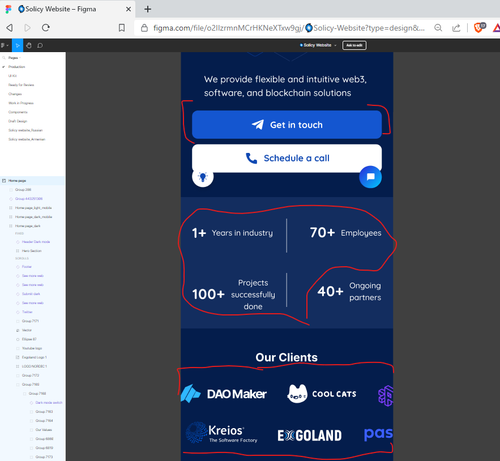500x461 pixels.
Task: Click the browser Forward arrow
Action: (27, 28)
